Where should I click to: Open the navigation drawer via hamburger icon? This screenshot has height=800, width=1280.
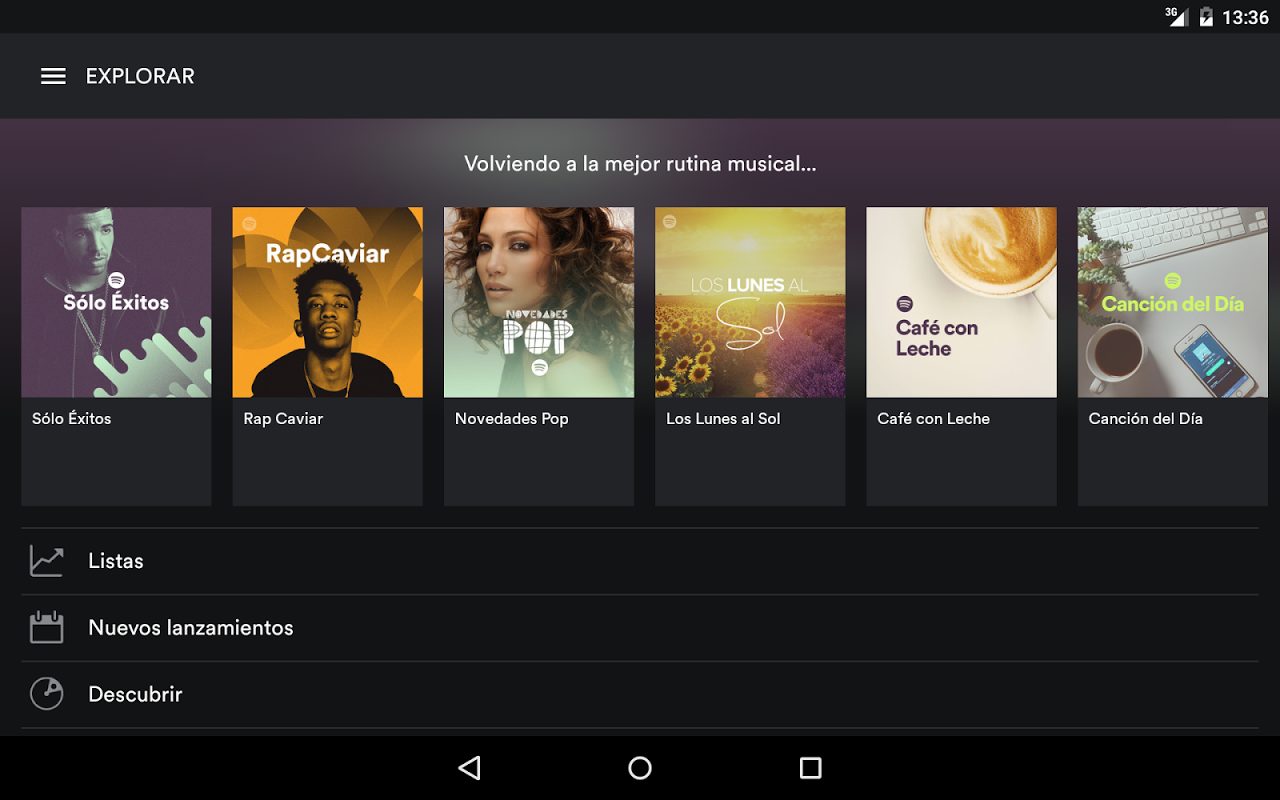[x=52, y=75]
